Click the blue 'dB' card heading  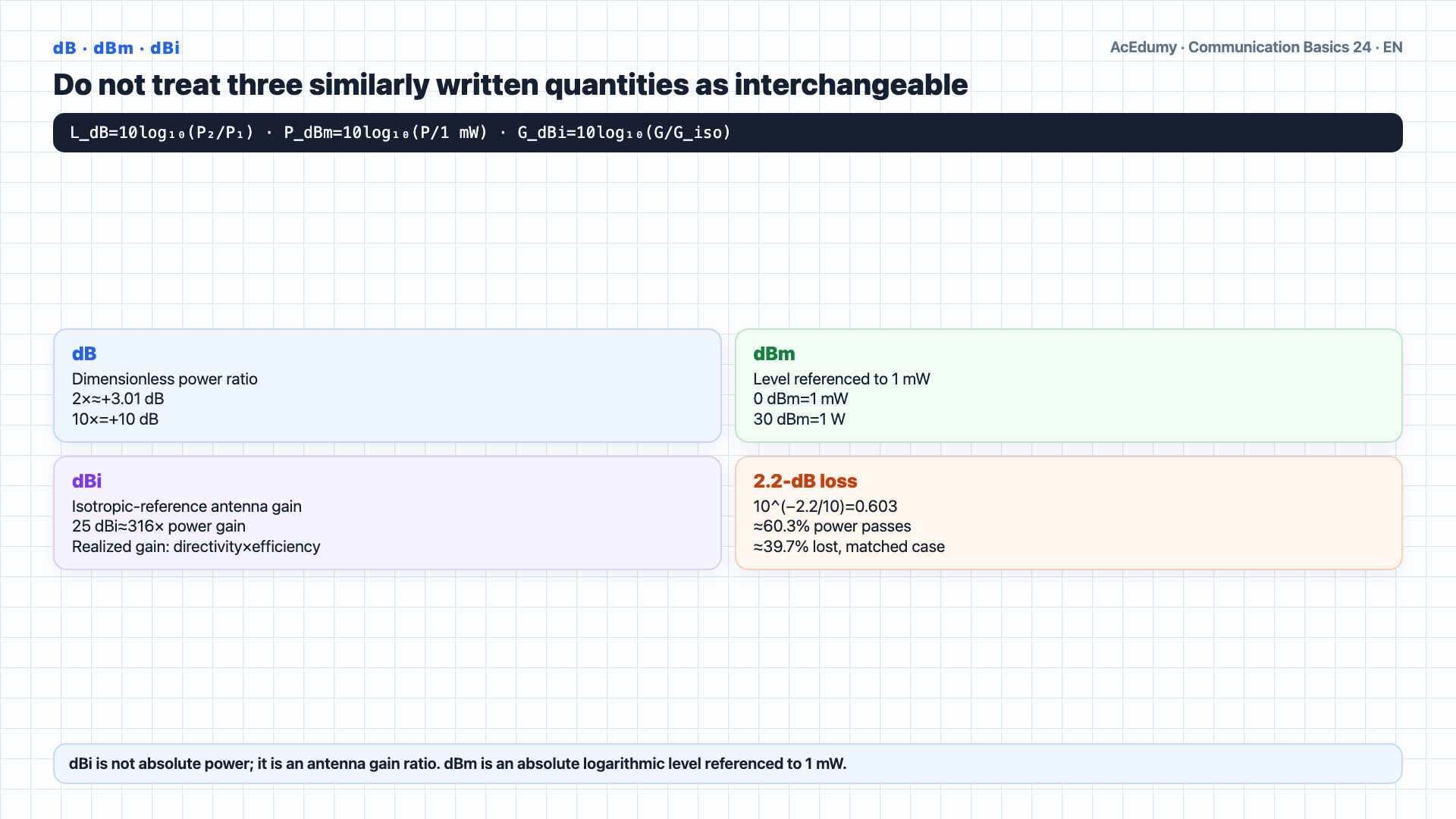pos(84,354)
